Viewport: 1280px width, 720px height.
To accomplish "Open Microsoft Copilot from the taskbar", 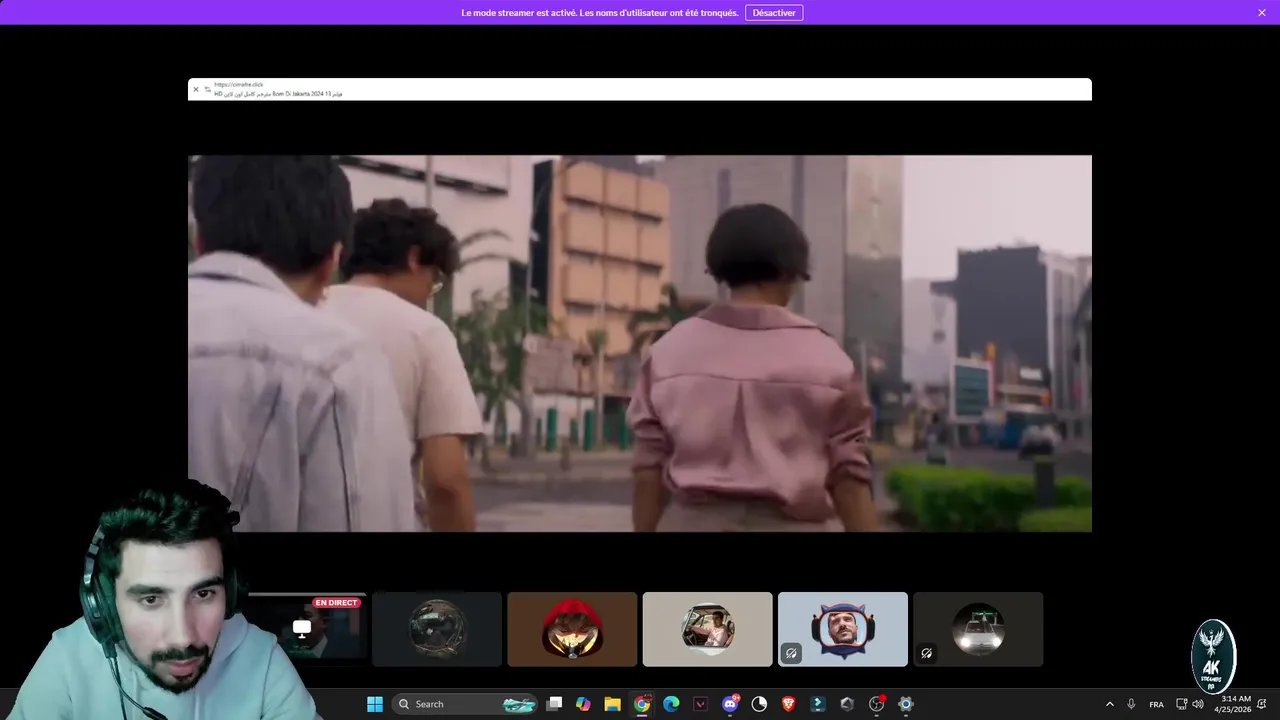I will pos(583,704).
